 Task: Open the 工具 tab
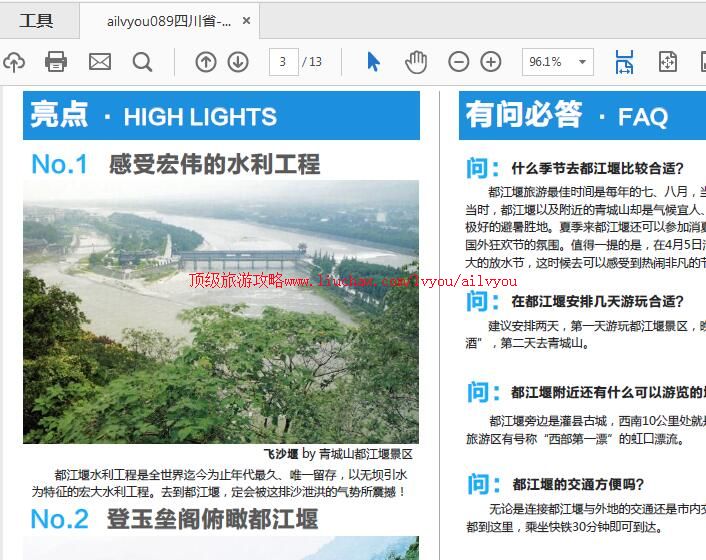[36, 20]
